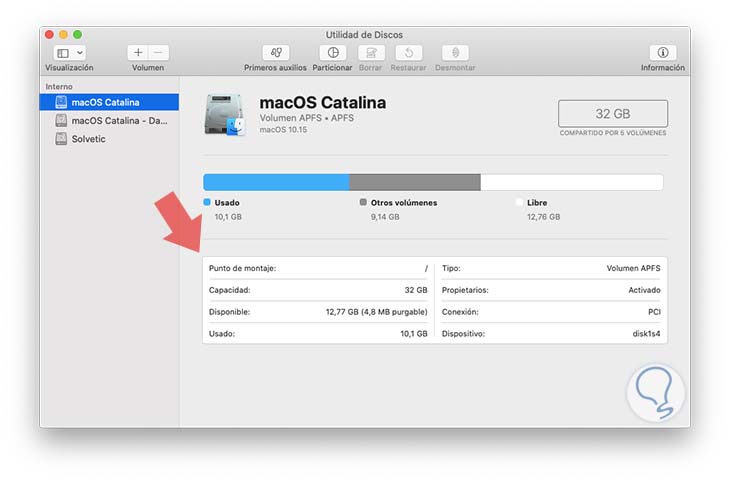Click the Volumen APFS type value
Screen dimensions: 730x480
(633, 268)
